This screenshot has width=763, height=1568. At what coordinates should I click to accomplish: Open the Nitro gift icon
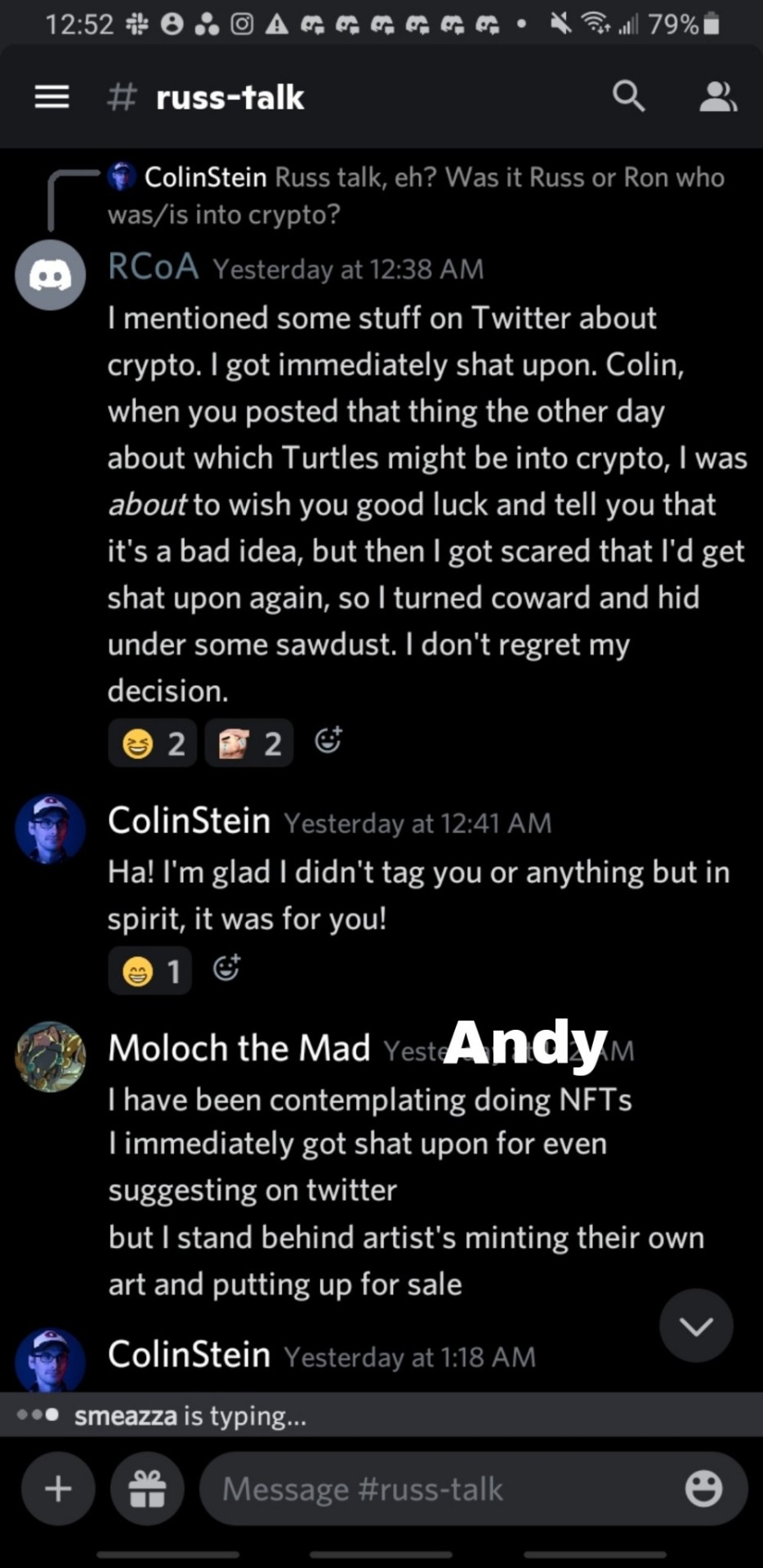148,1489
